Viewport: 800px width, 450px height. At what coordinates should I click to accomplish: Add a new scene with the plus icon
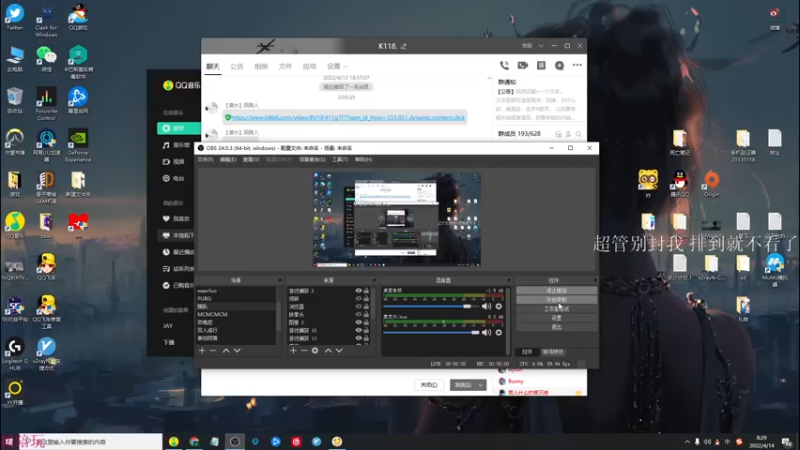coord(202,351)
